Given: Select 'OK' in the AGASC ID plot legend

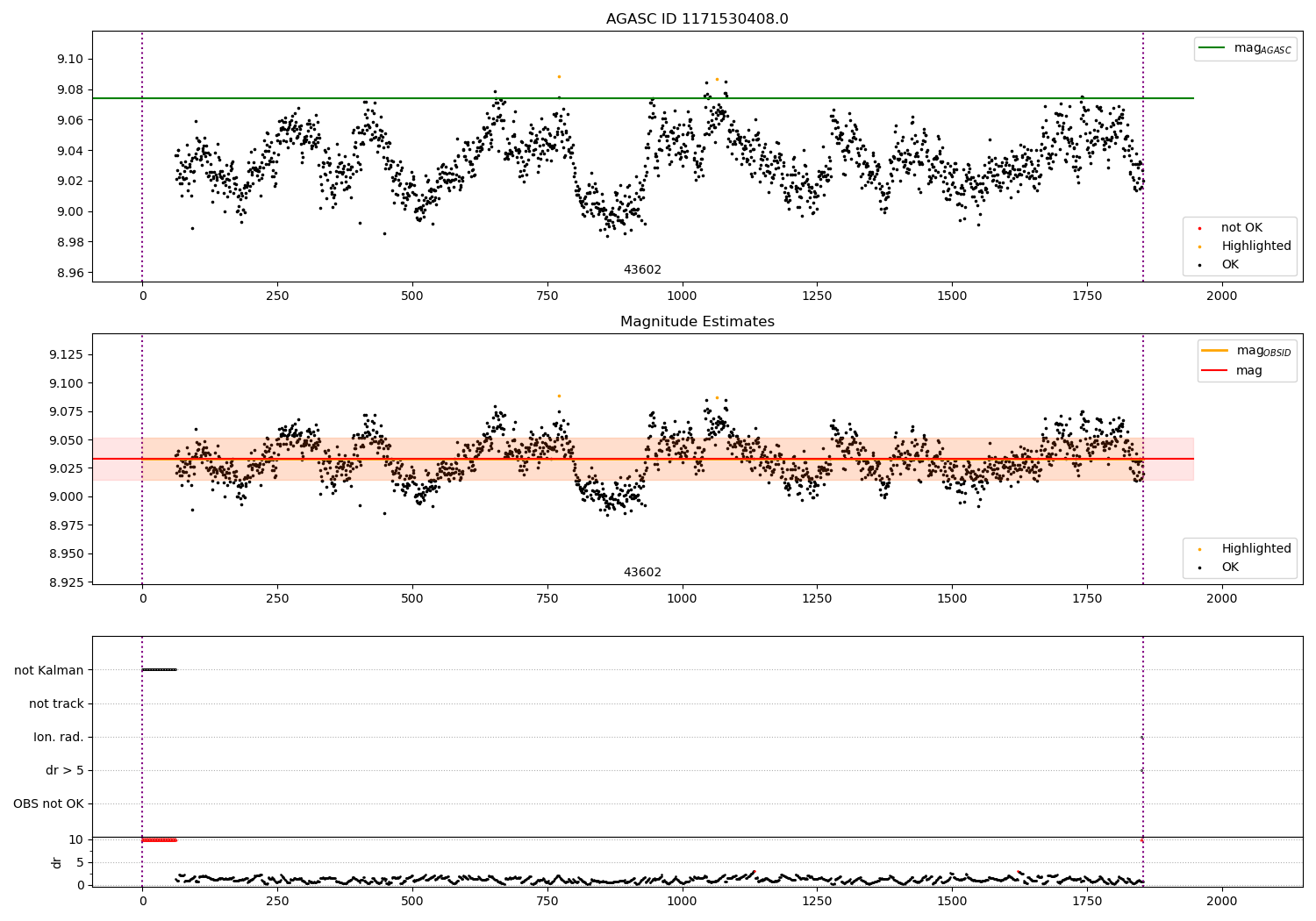Looking at the screenshot, I should click(x=1230, y=265).
